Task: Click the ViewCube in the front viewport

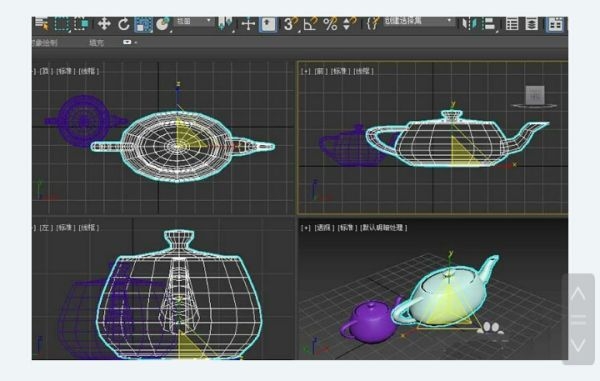Action: [535, 96]
